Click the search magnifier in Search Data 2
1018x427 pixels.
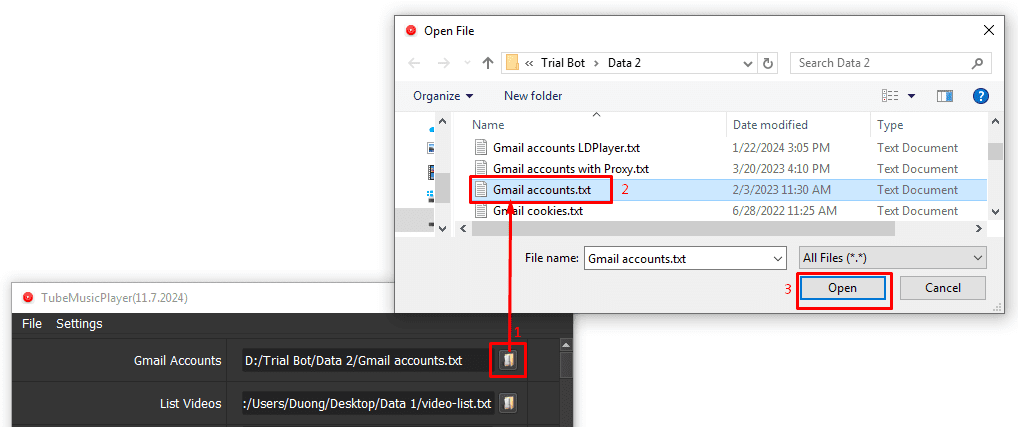(x=977, y=64)
